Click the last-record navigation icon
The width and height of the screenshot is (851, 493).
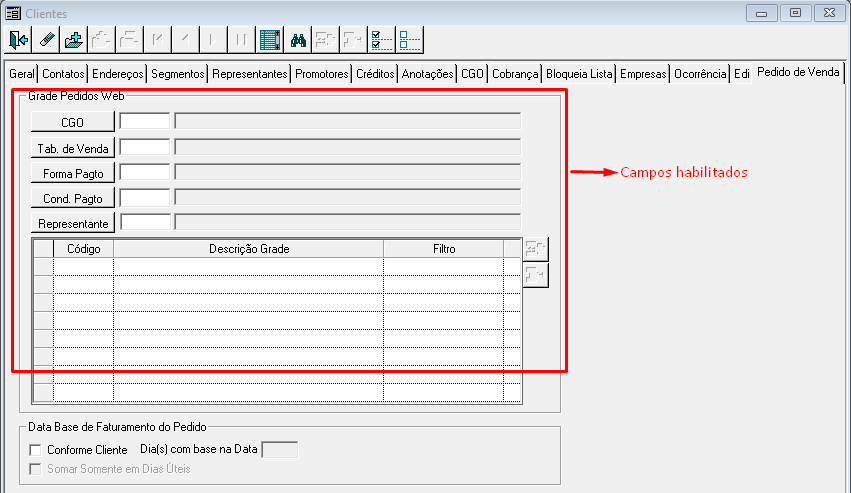click(241, 40)
